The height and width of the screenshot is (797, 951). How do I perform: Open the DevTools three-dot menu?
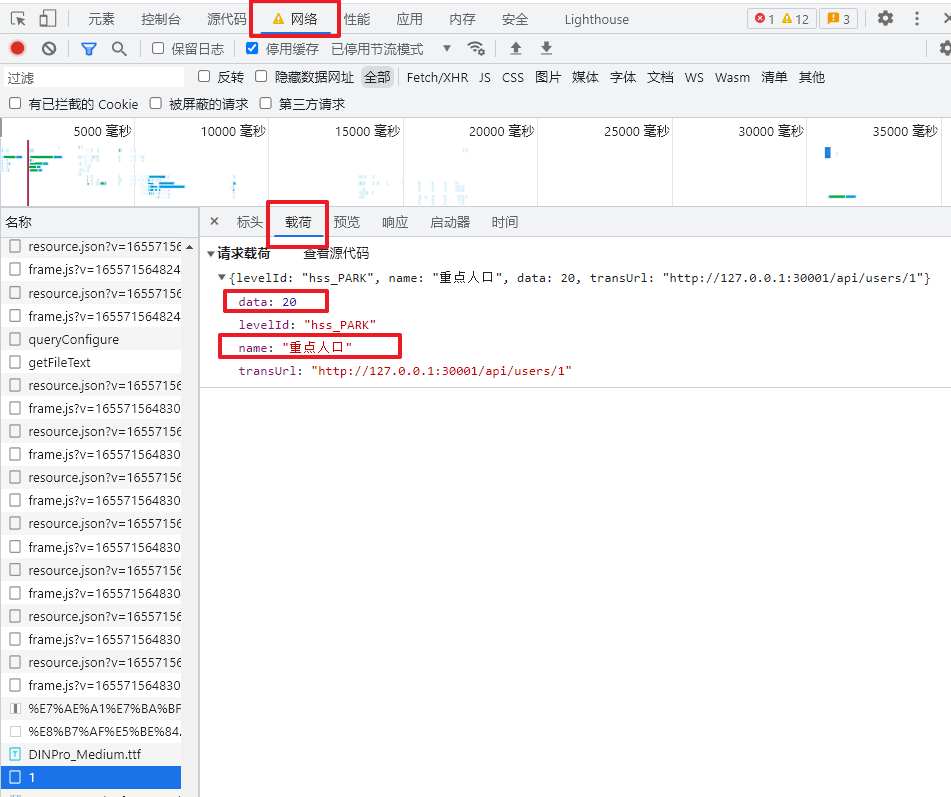(917, 18)
